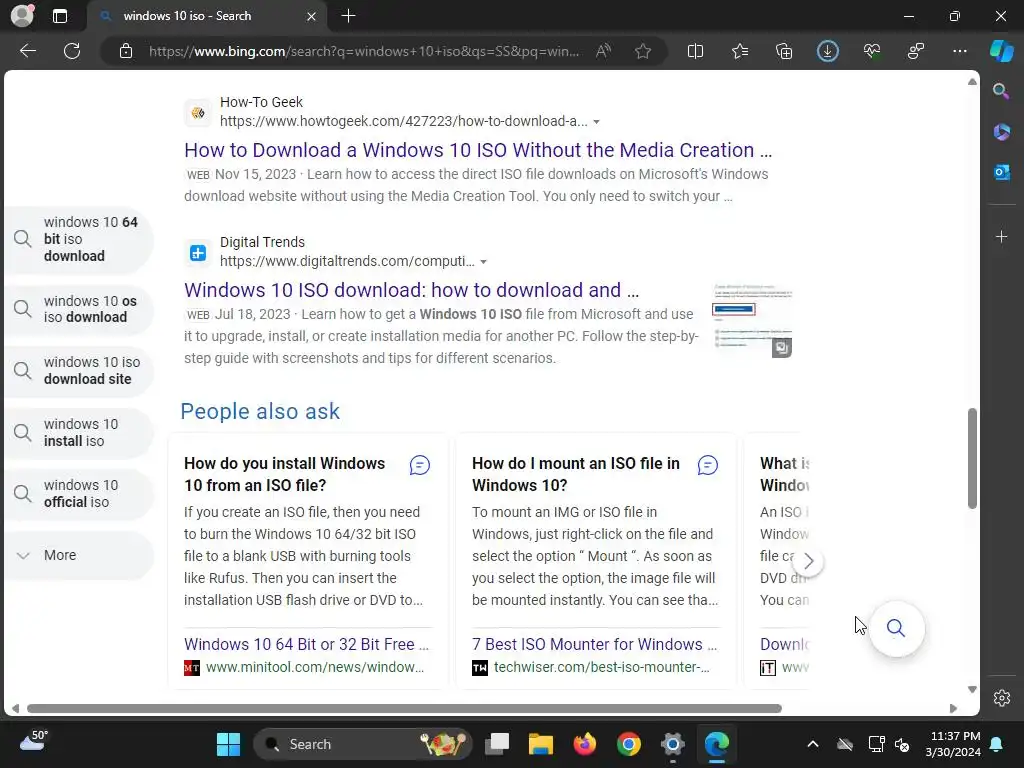Launch Google Chrome from taskbar

coord(628,744)
